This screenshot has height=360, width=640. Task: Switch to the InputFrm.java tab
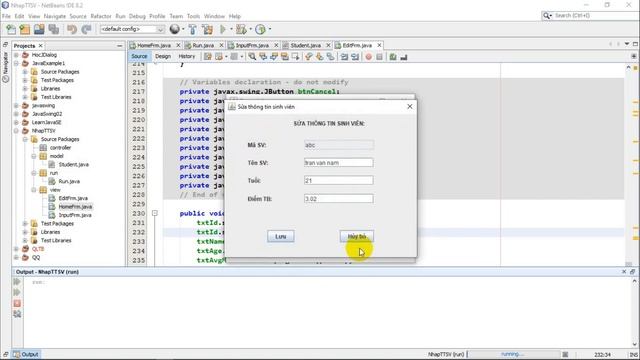click(252, 45)
